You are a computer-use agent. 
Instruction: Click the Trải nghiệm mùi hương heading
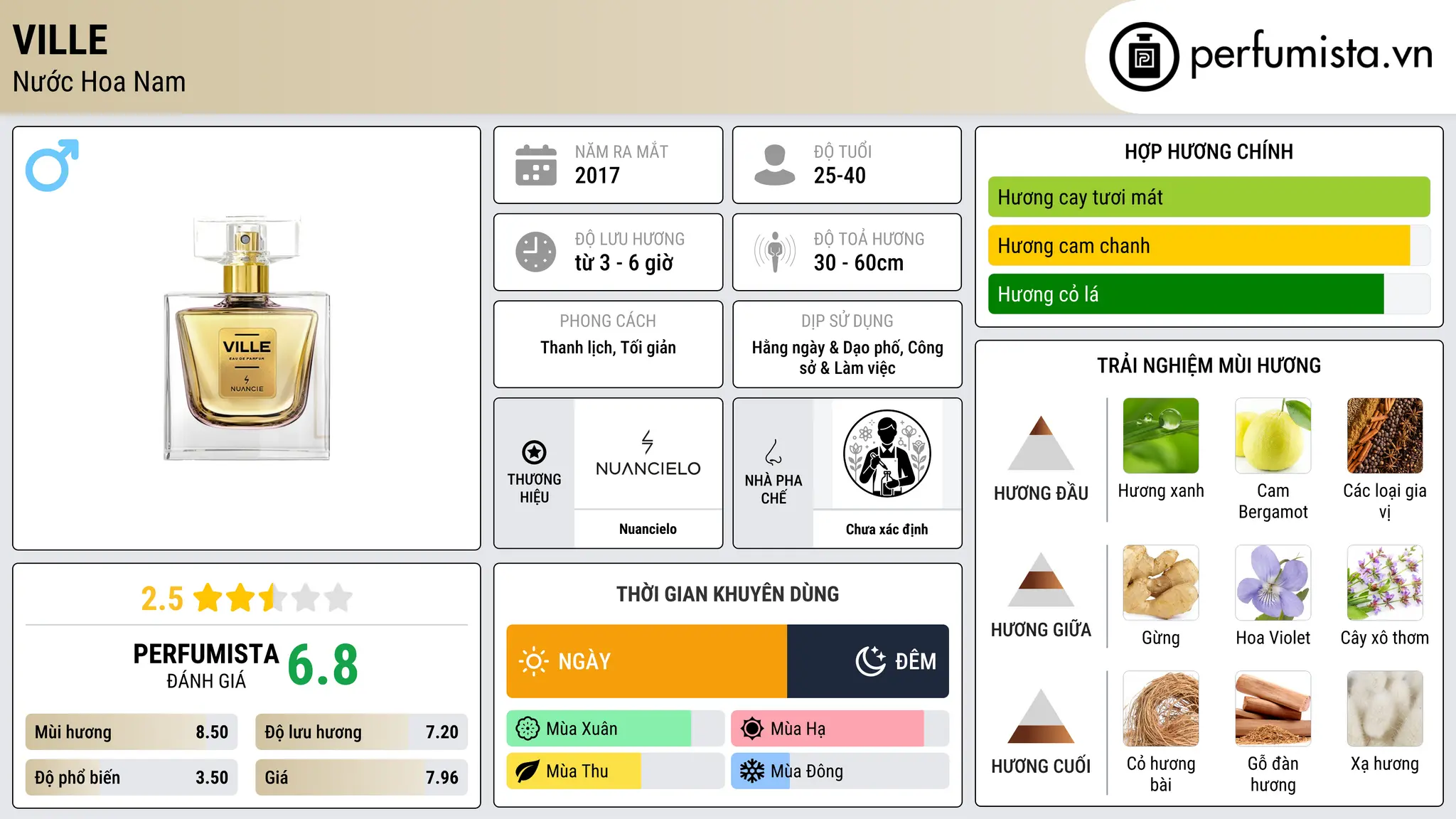(x=1209, y=365)
